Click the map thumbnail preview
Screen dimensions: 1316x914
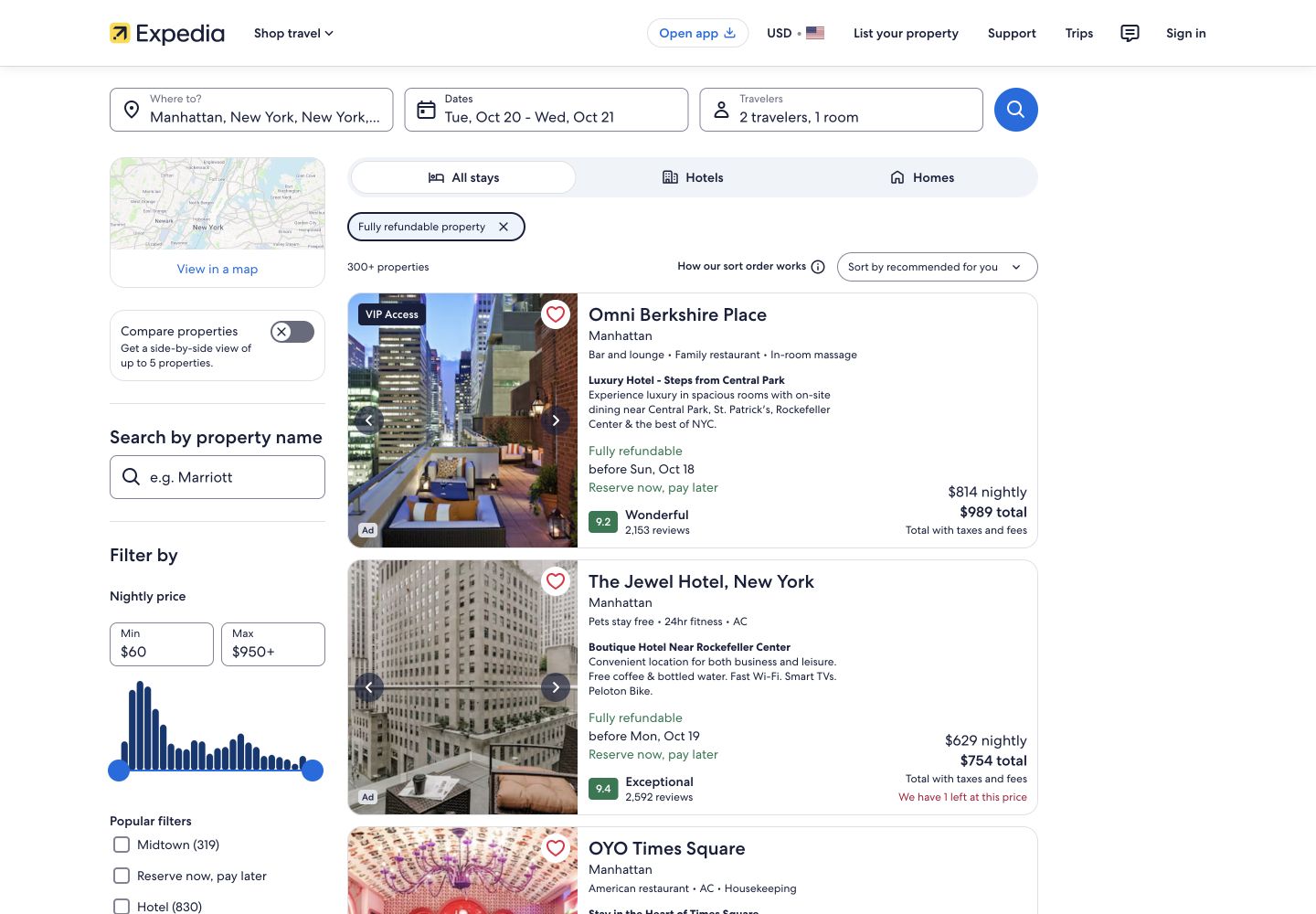pos(218,204)
